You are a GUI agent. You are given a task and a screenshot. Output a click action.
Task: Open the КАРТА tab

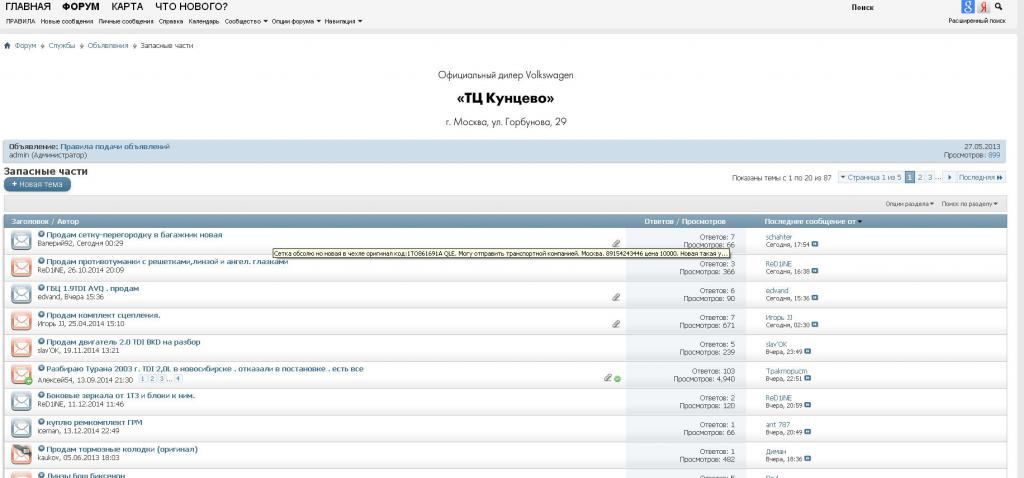127,7
